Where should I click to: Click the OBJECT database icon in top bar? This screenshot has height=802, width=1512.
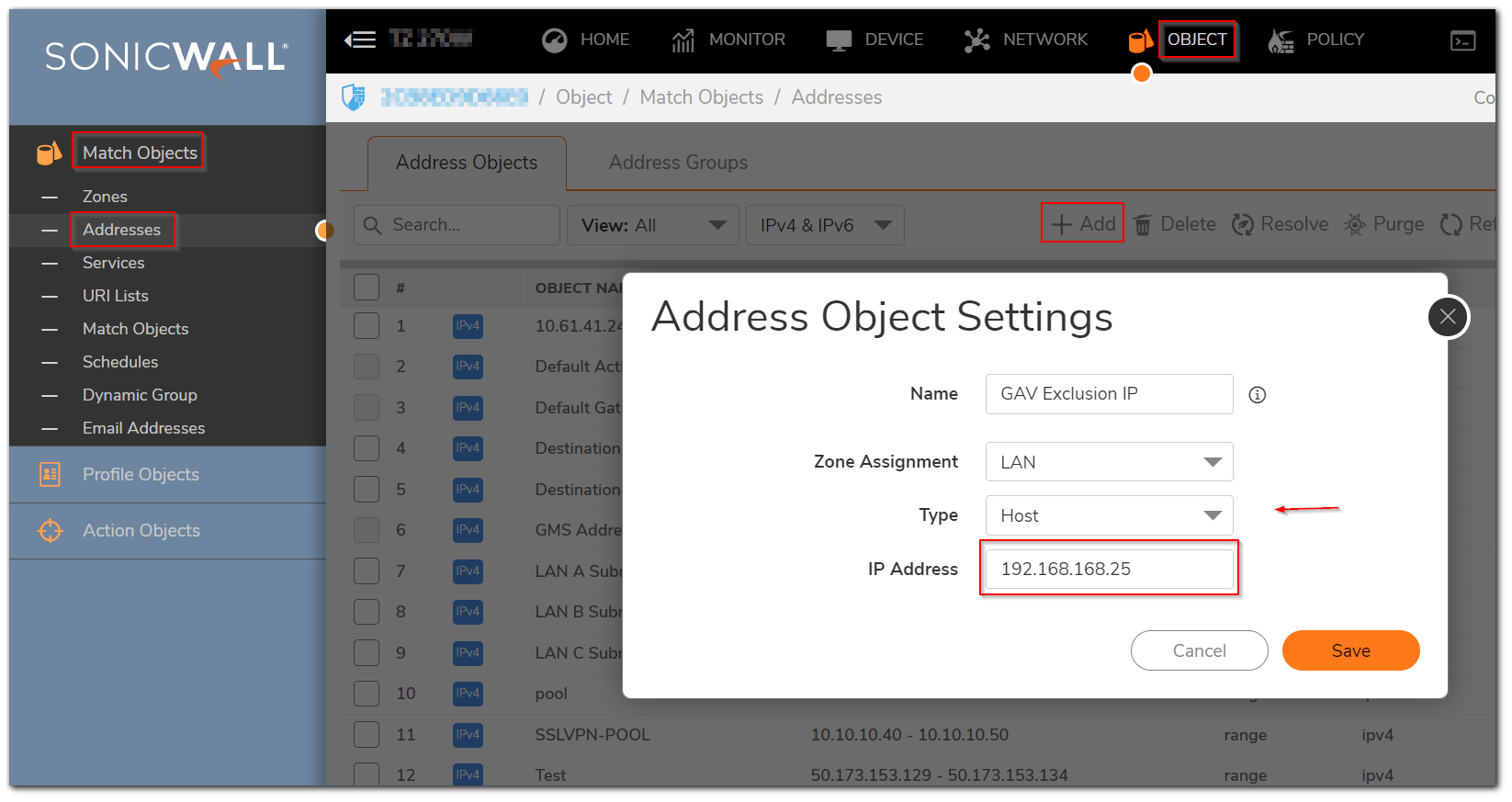click(x=1140, y=40)
